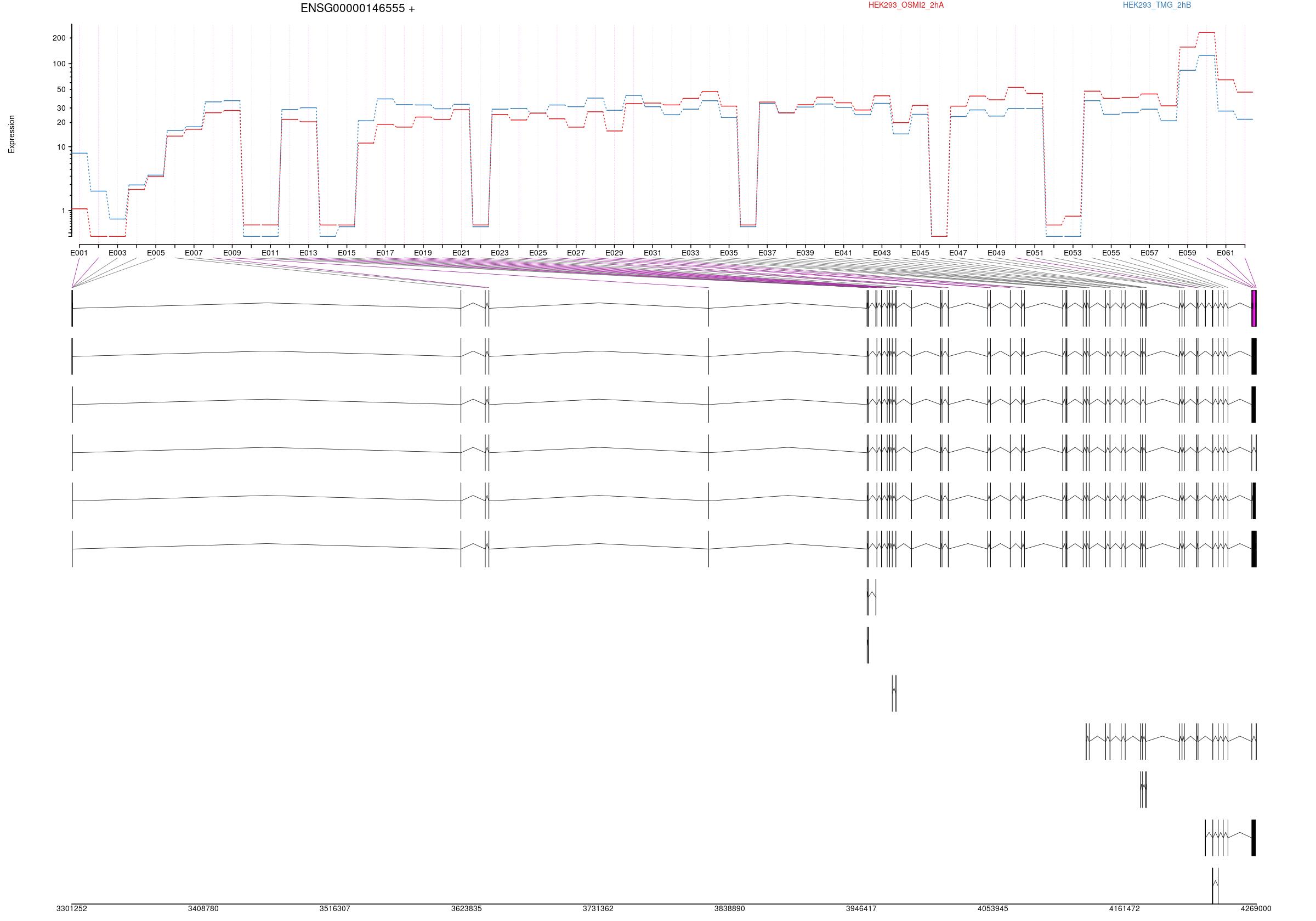The height and width of the screenshot is (921, 1316).
Task: Click exon bin label E053
Action: 1073,253
